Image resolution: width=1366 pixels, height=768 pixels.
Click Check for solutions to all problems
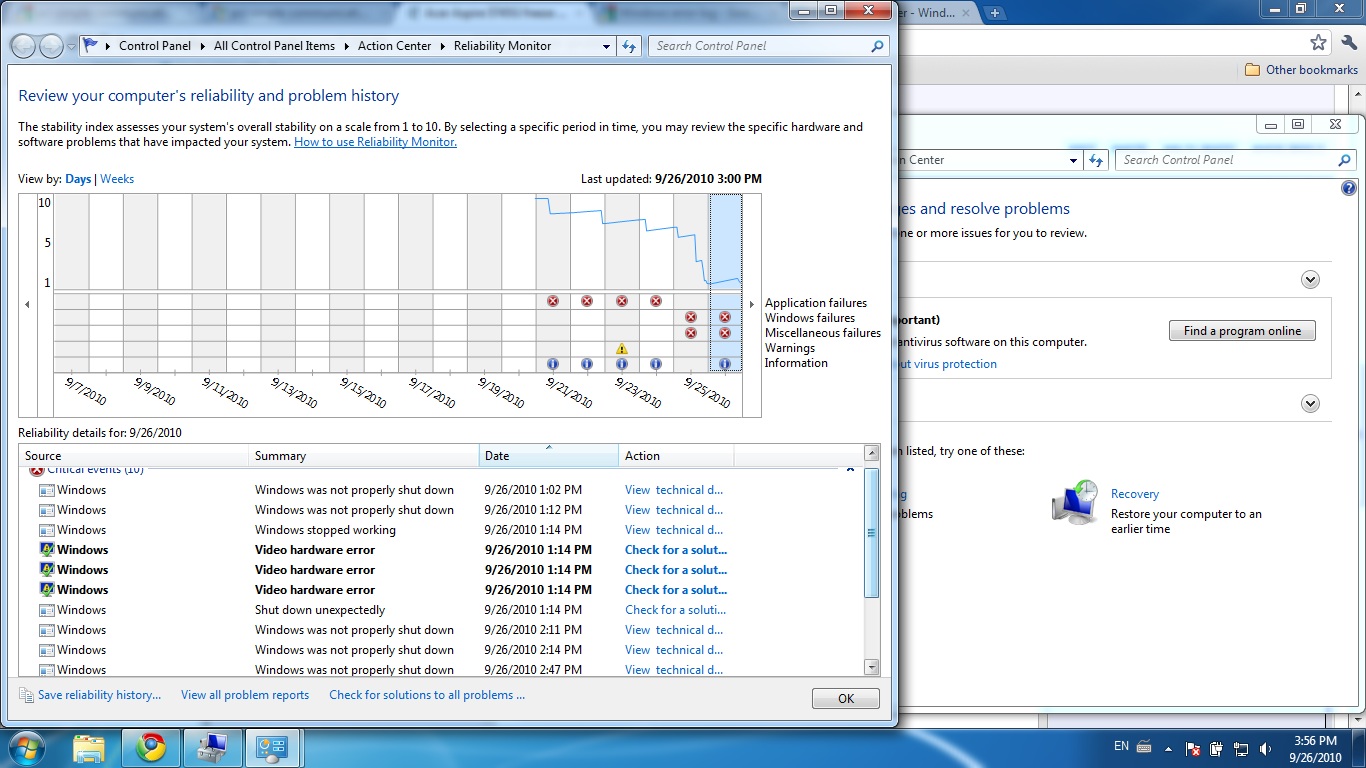(427, 695)
